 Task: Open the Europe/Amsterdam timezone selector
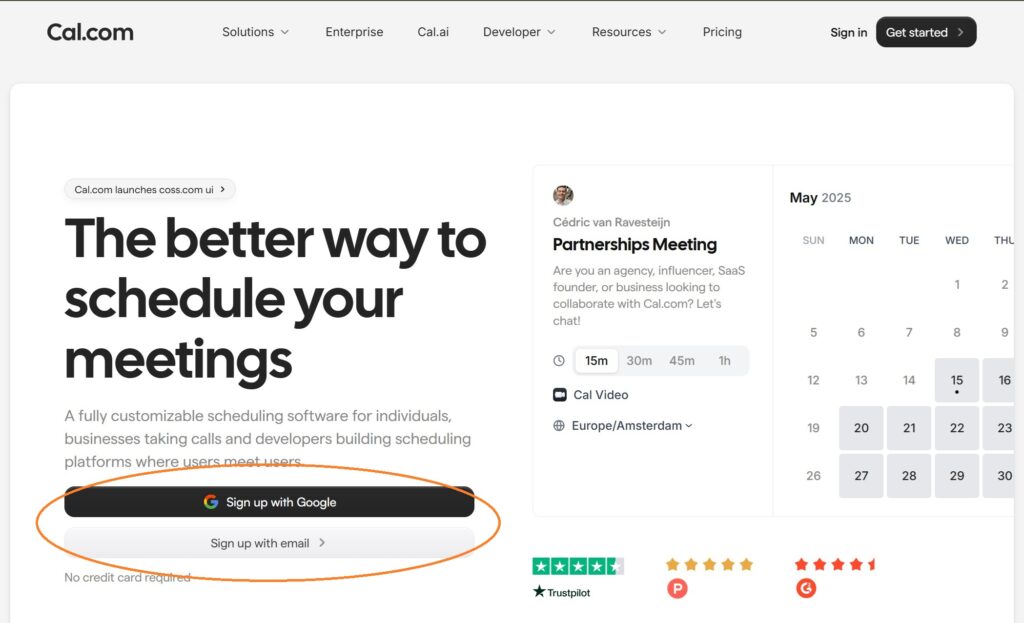click(x=631, y=426)
